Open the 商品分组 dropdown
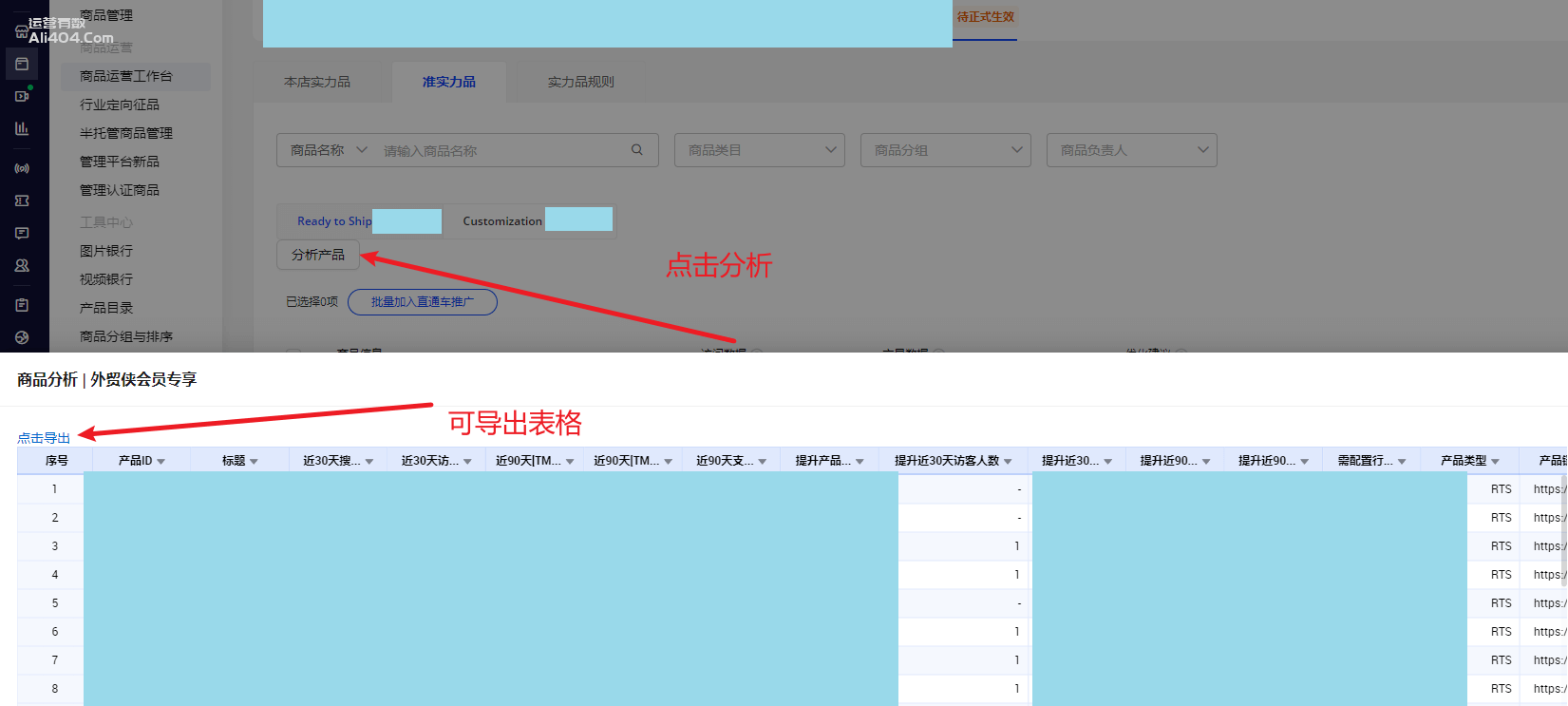The image size is (1568, 706). 945,150
